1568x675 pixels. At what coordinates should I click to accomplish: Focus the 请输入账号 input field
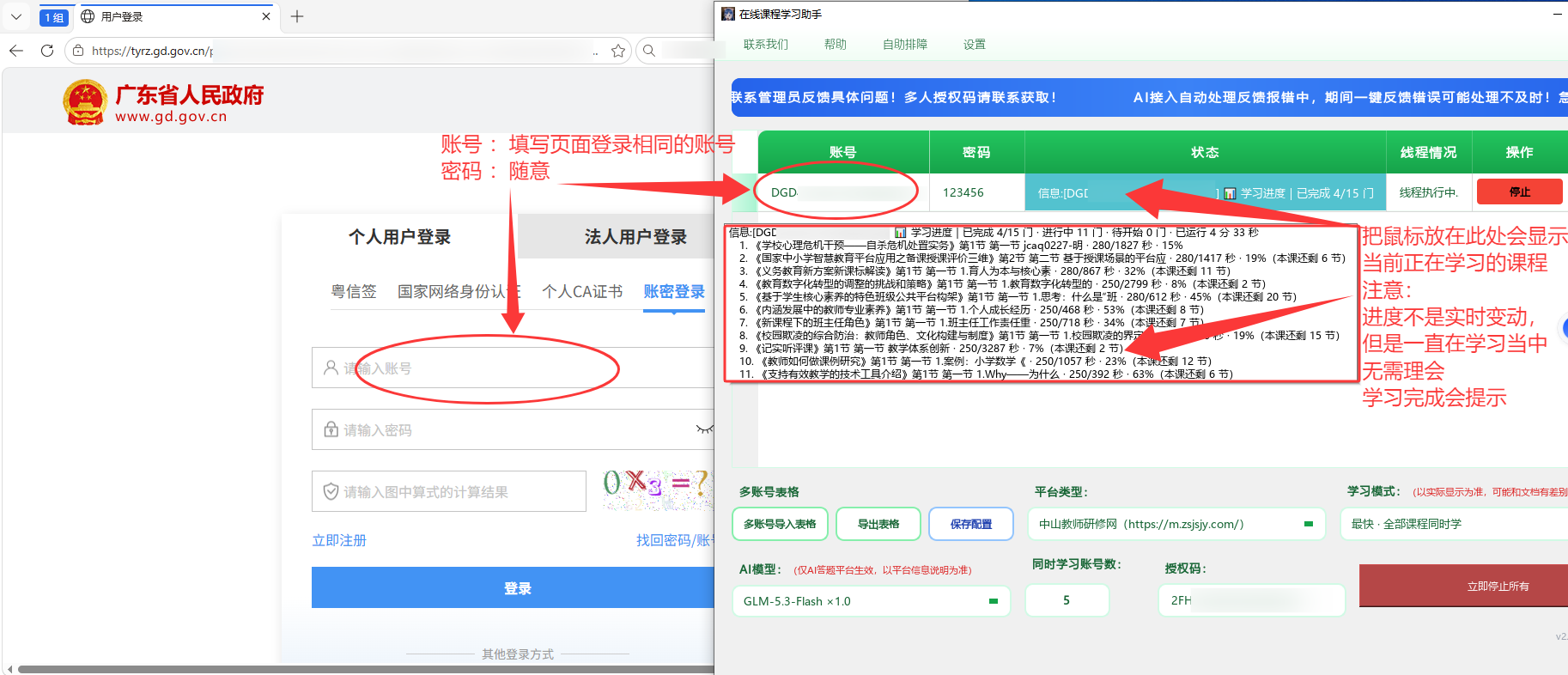click(x=514, y=368)
